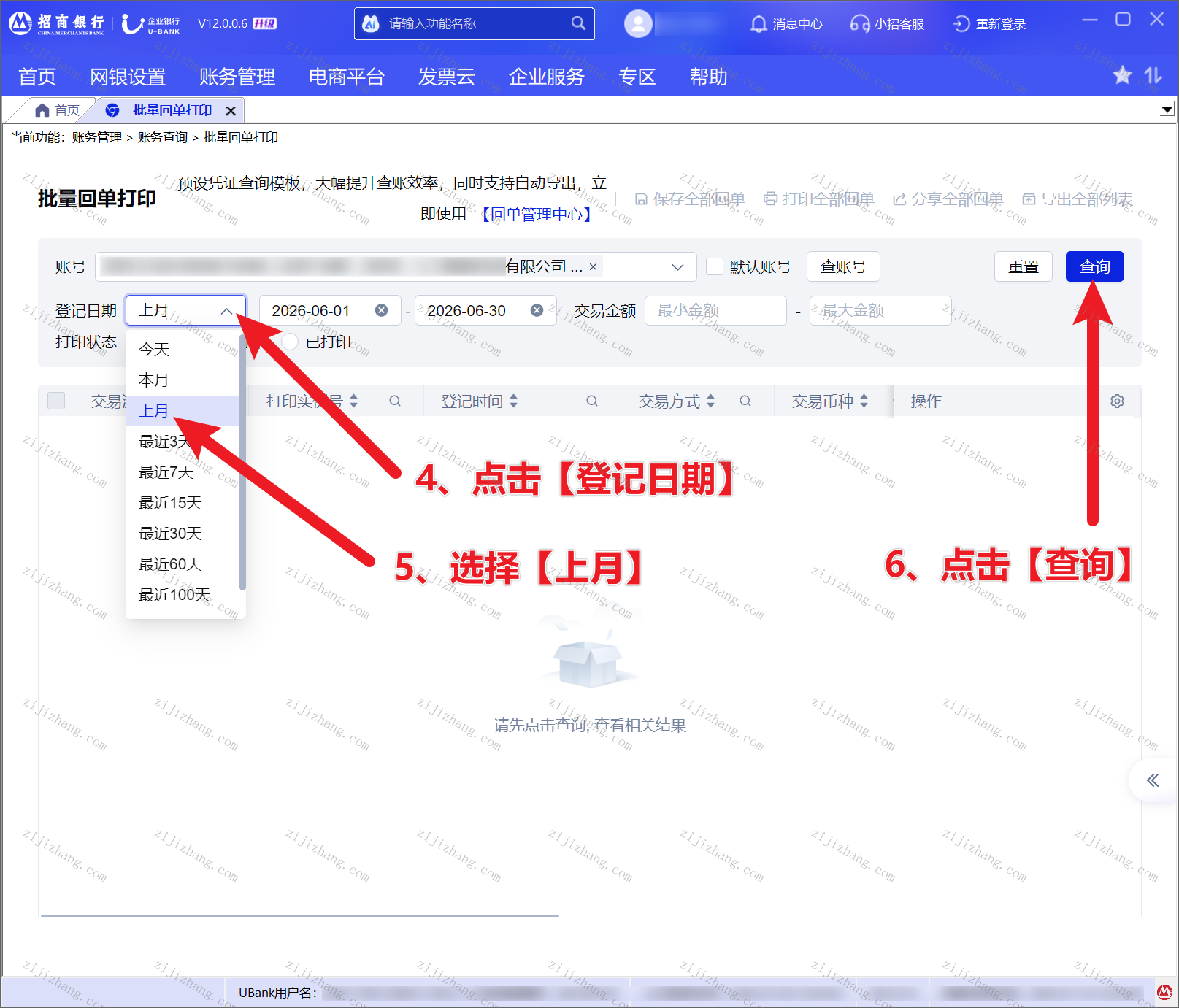Image resolution: width=1179 pixels, height=1008 pixels.
Task: Open table column settings gear
Action: click(x=1117, y=401)
